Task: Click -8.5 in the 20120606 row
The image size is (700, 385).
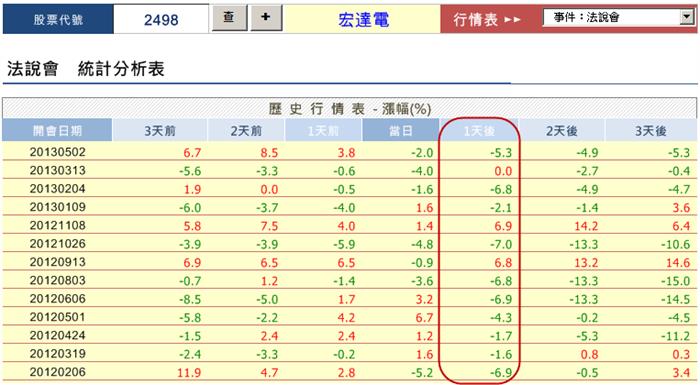Action: pos(190,300)
